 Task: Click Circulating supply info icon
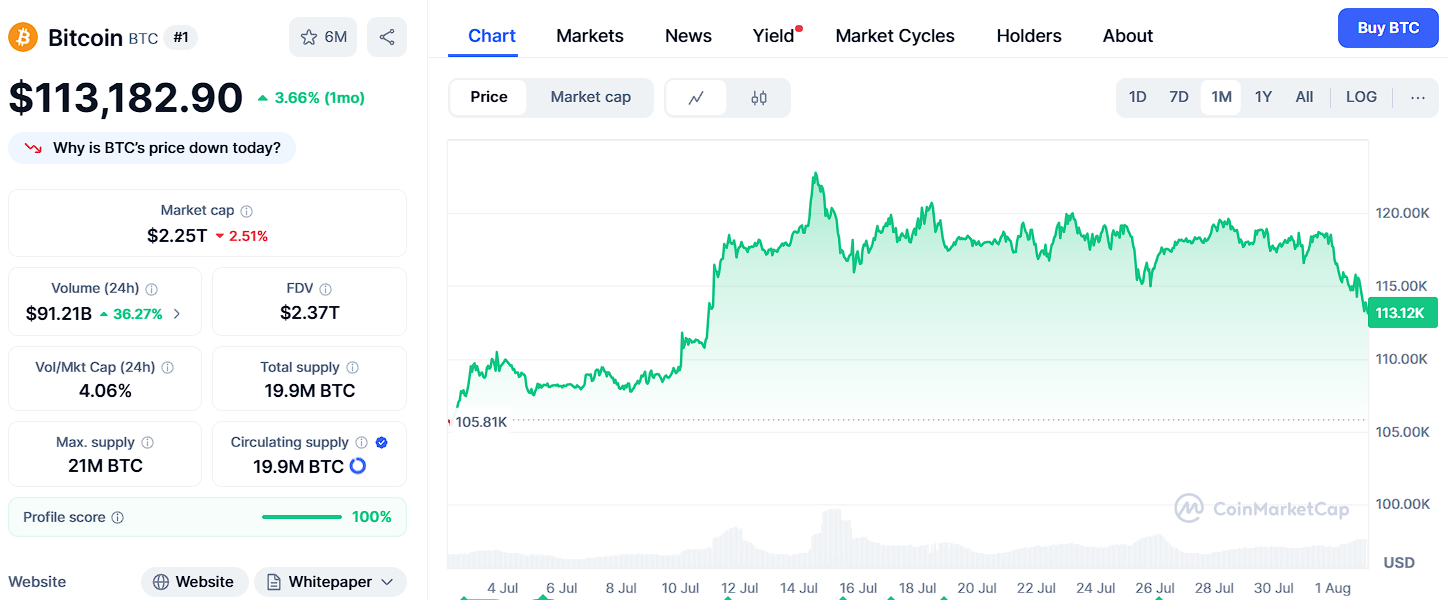click(362, 443)
